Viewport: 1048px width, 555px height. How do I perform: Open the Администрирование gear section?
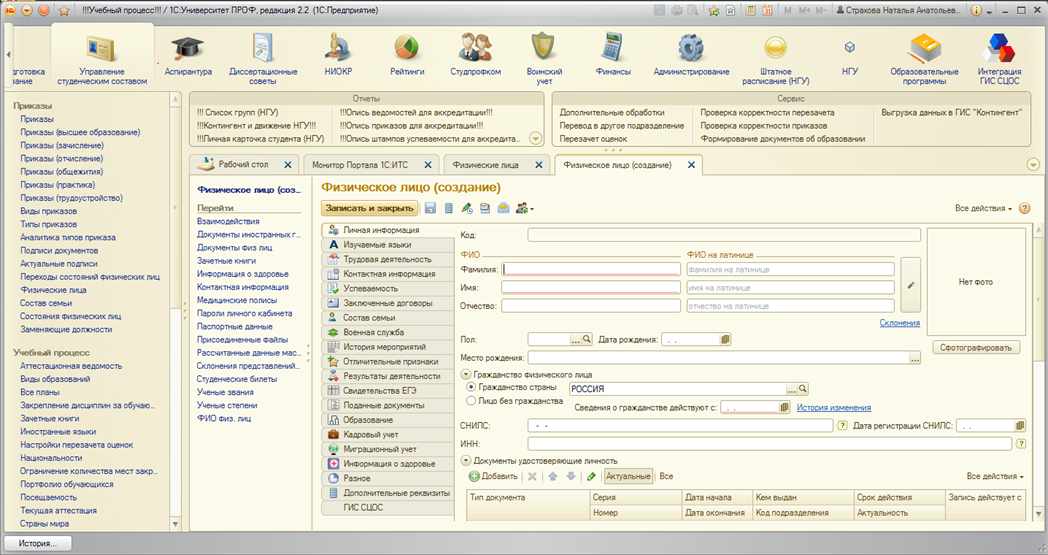click(x=691, y=48)
